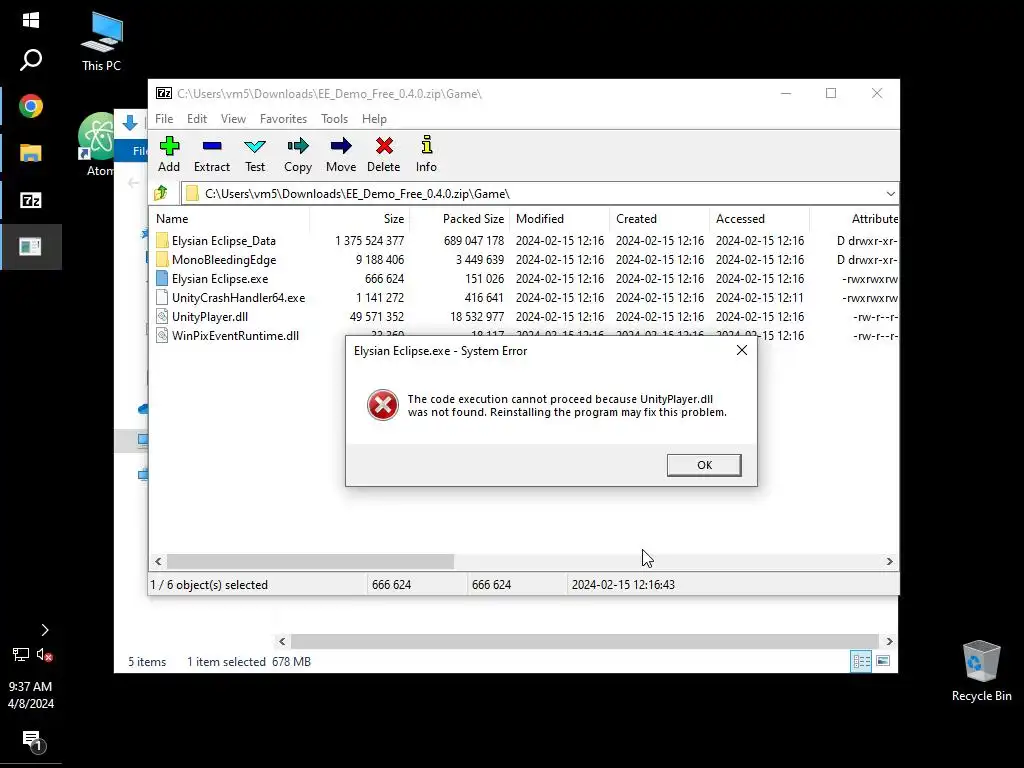The width and height of the screenshot is (1024, 768).
Task: Open the File menu
Action: point(164,119)
